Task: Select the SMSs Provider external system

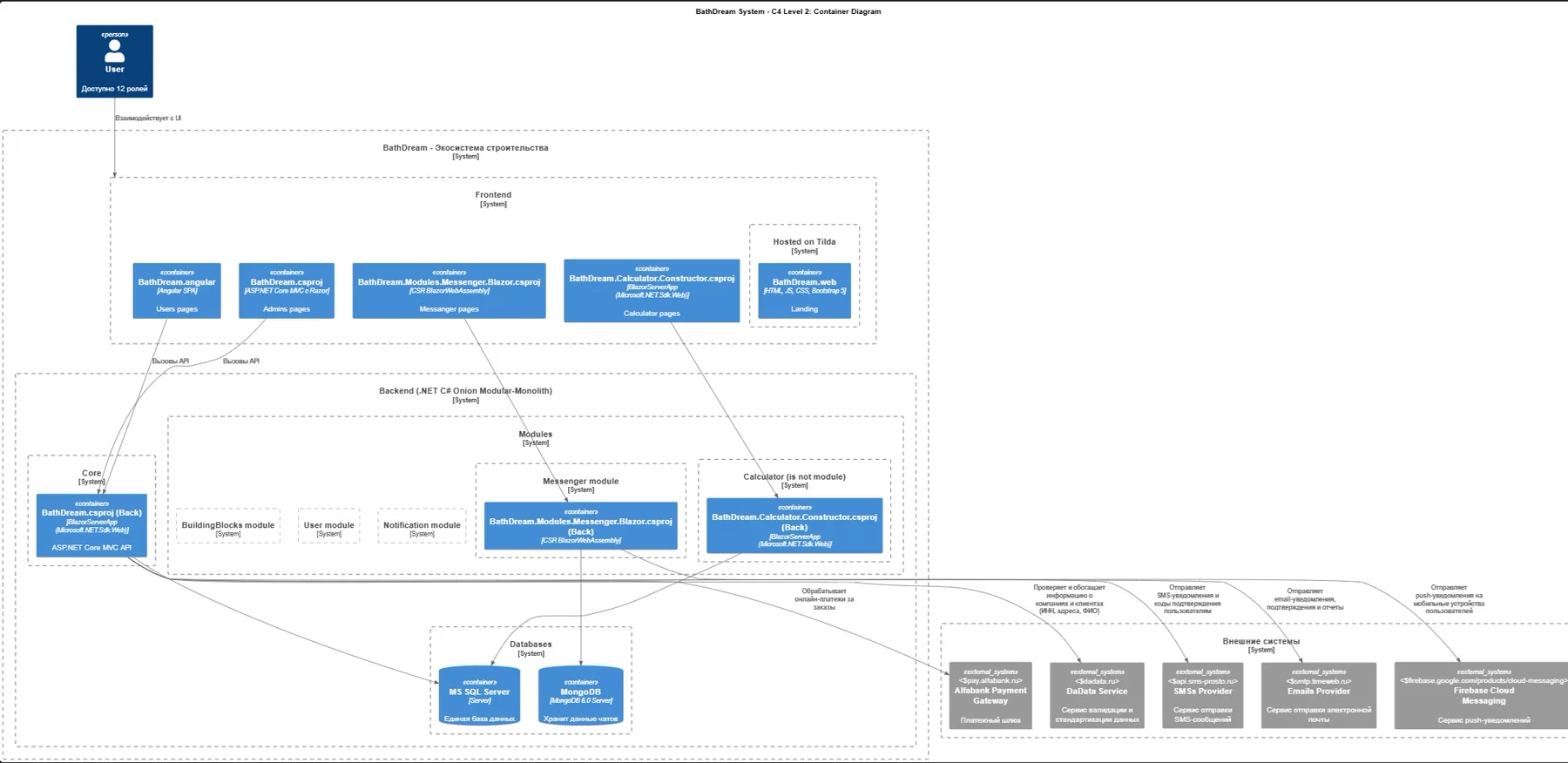Action: 1203,696
